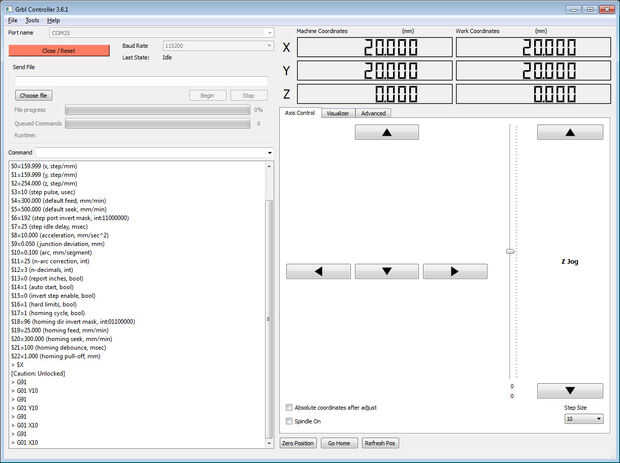Jog Y axis up with the up arrow

387,132
